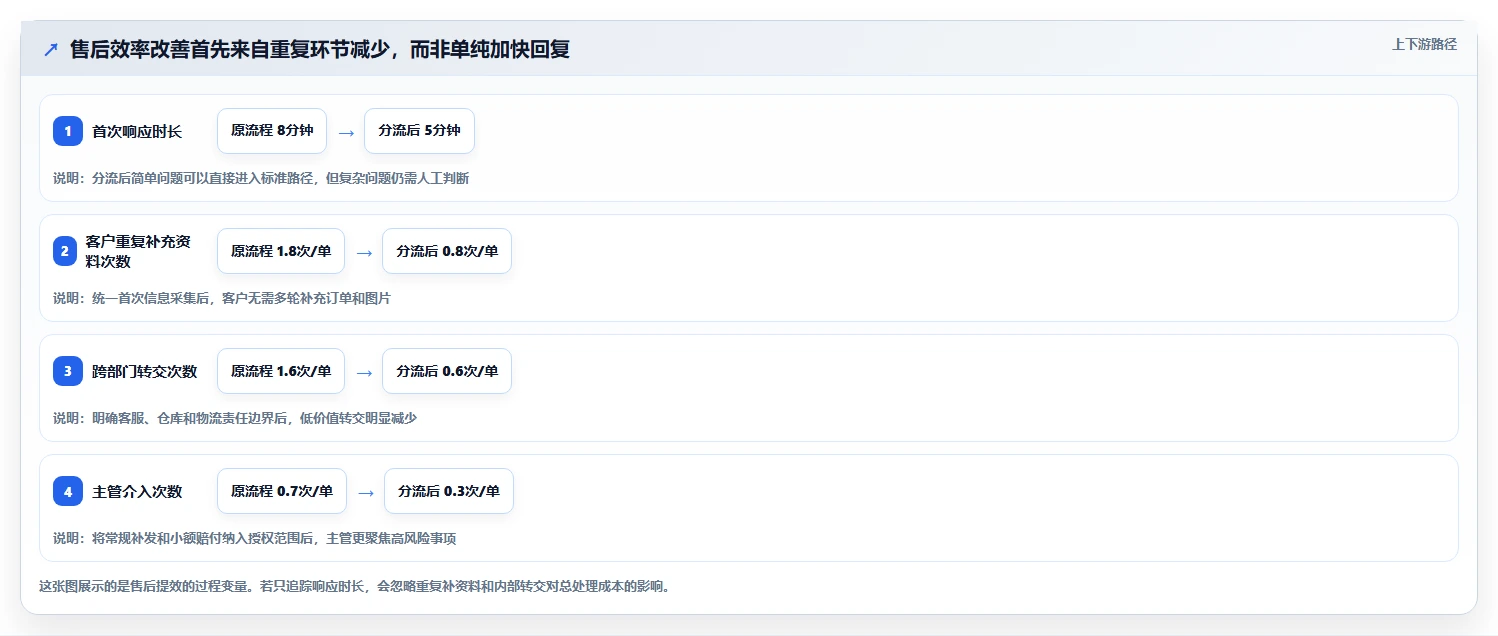The width and height of the screenshot is (1498, 636).
Task: Click the number 1 badge
Action: tap(68, 131)
